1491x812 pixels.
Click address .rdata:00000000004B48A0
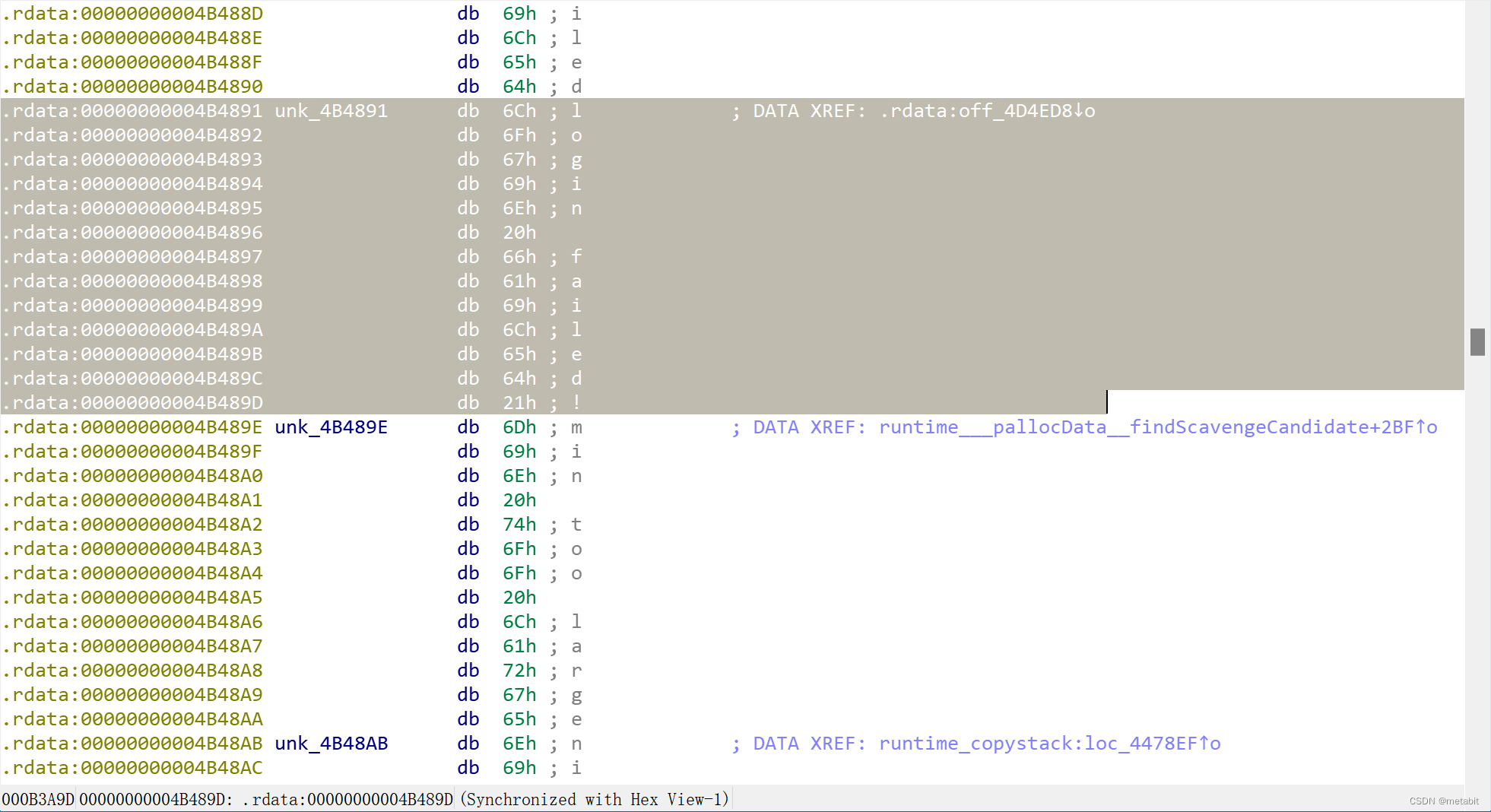(x=132, y=476)
